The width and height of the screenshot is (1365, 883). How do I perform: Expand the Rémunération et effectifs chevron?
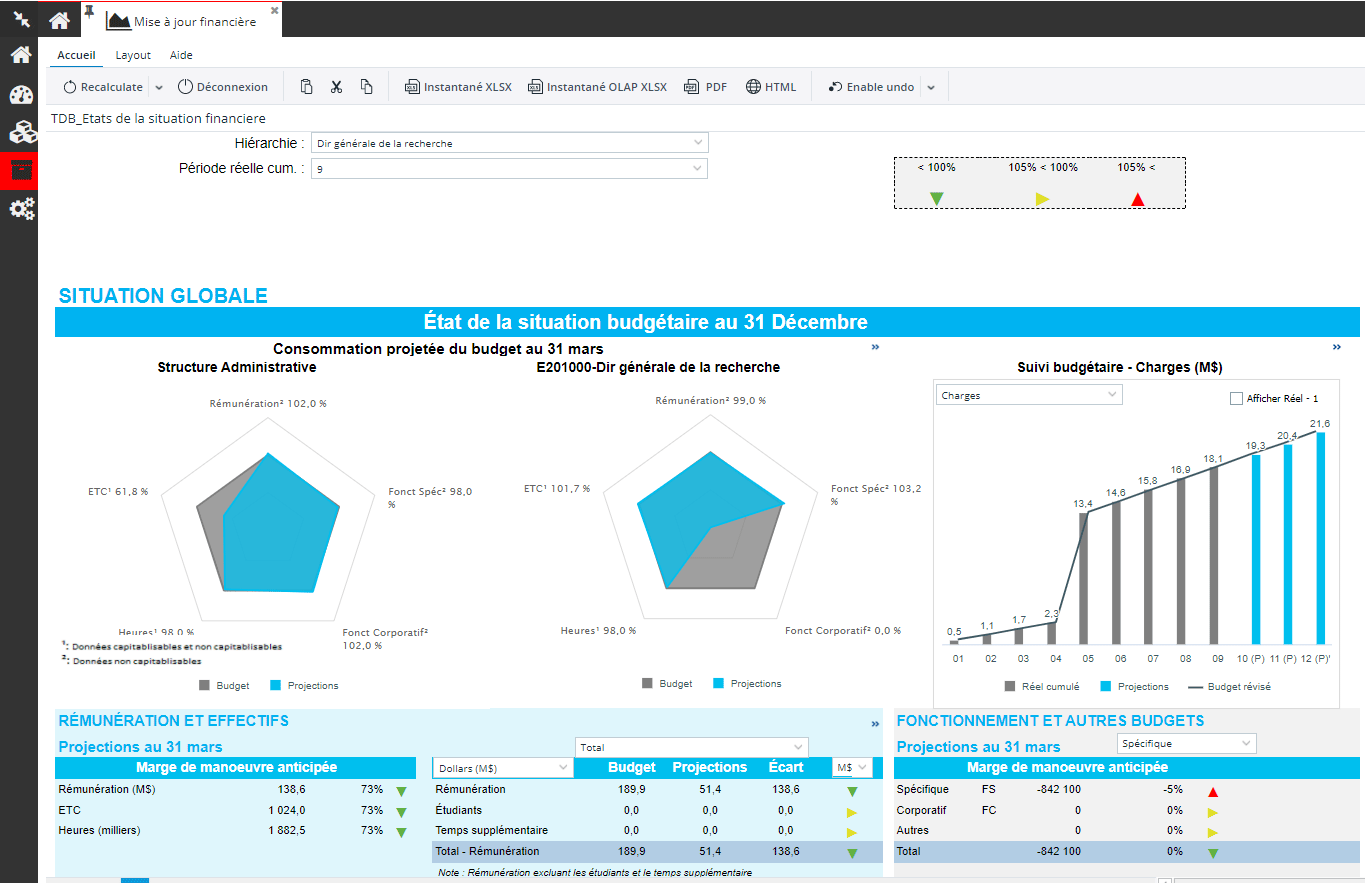[x=875, y=723]
